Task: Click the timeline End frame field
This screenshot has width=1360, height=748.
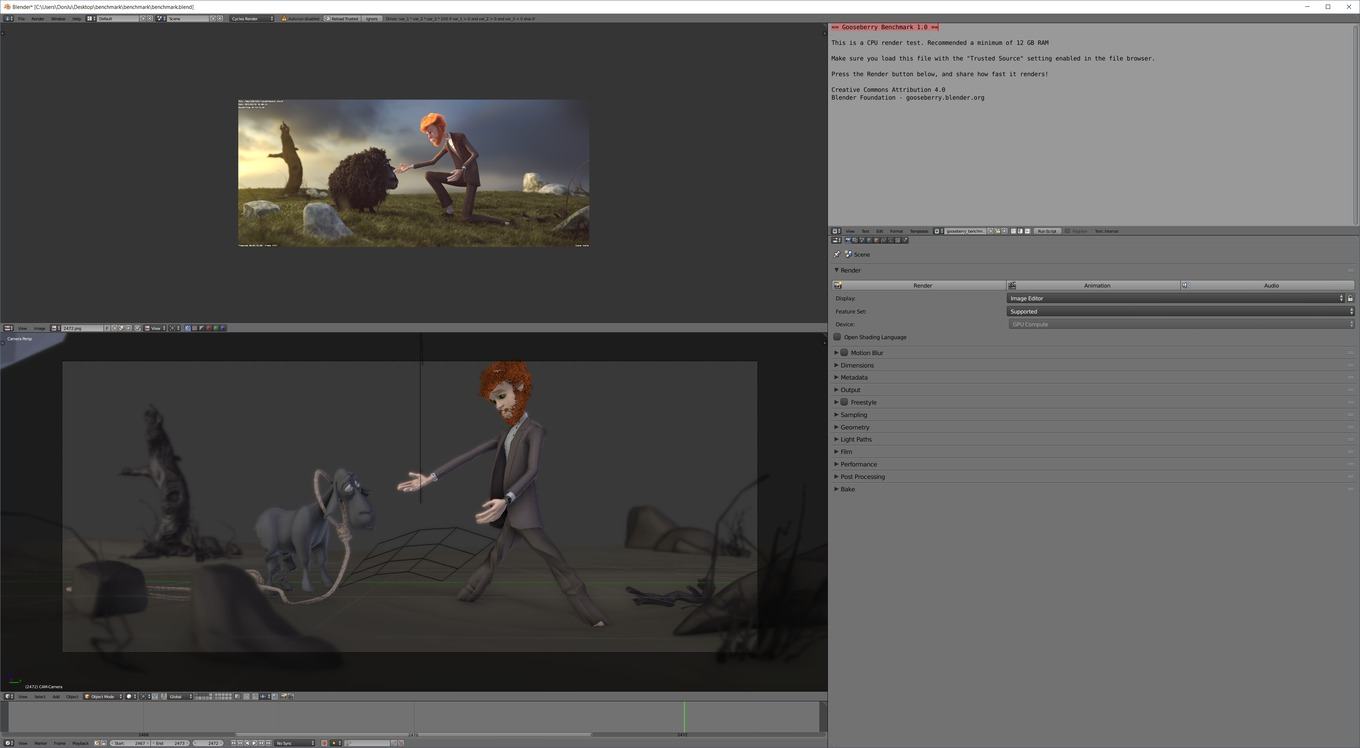Action: coord(171,743)
